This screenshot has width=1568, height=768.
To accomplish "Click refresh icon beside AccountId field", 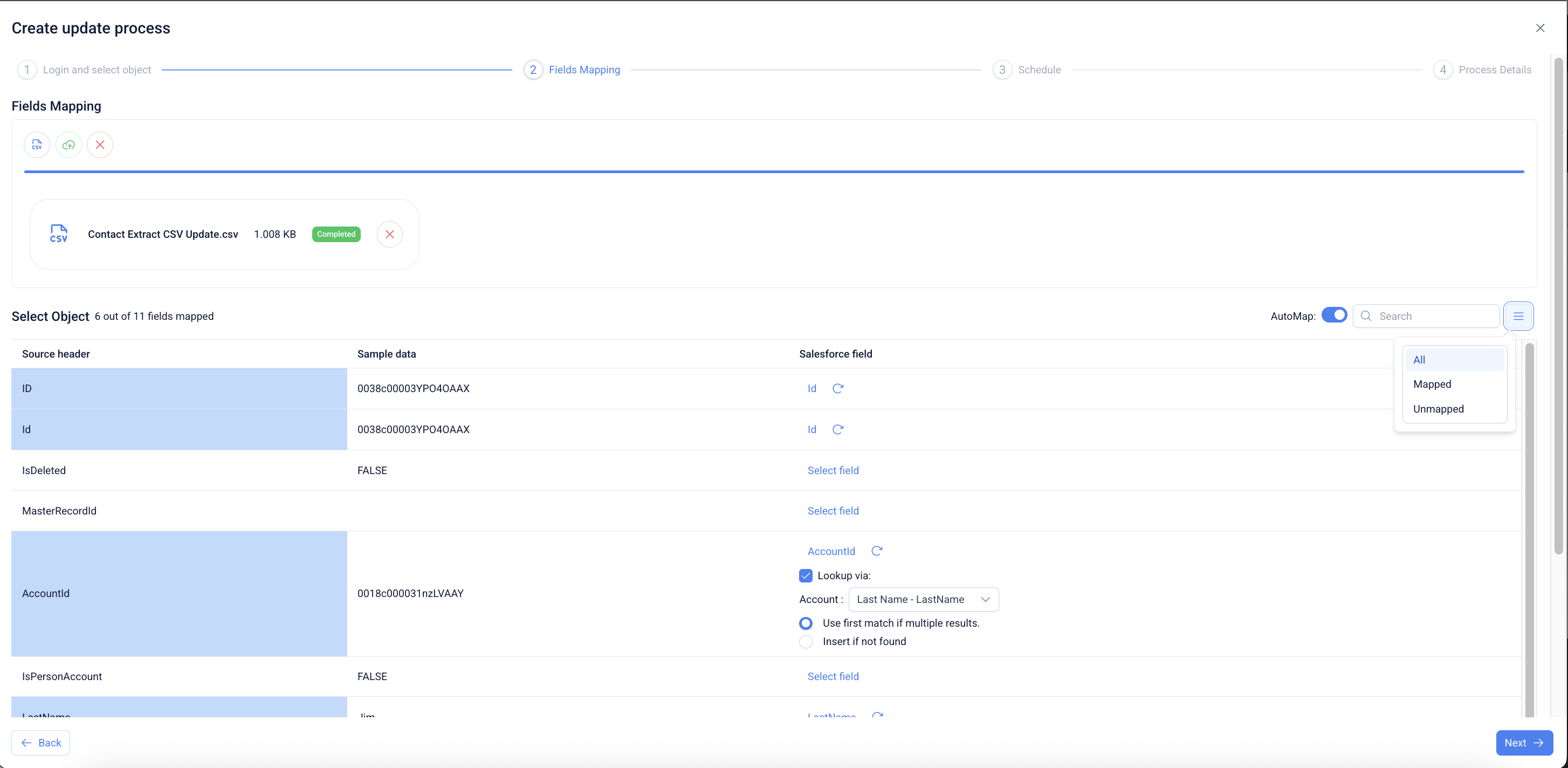I will [x=877, y=551].
